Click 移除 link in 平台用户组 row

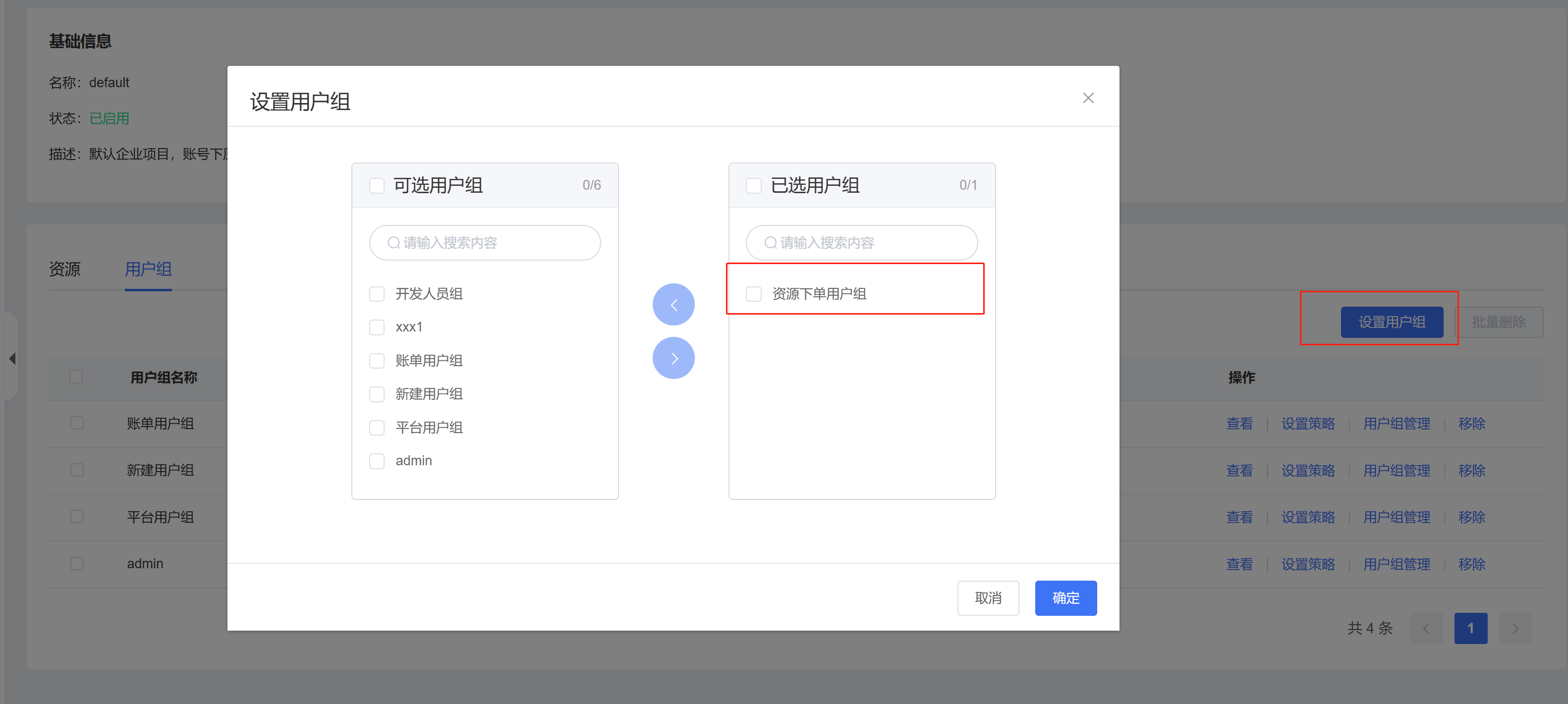click(x=1472, y=517)
